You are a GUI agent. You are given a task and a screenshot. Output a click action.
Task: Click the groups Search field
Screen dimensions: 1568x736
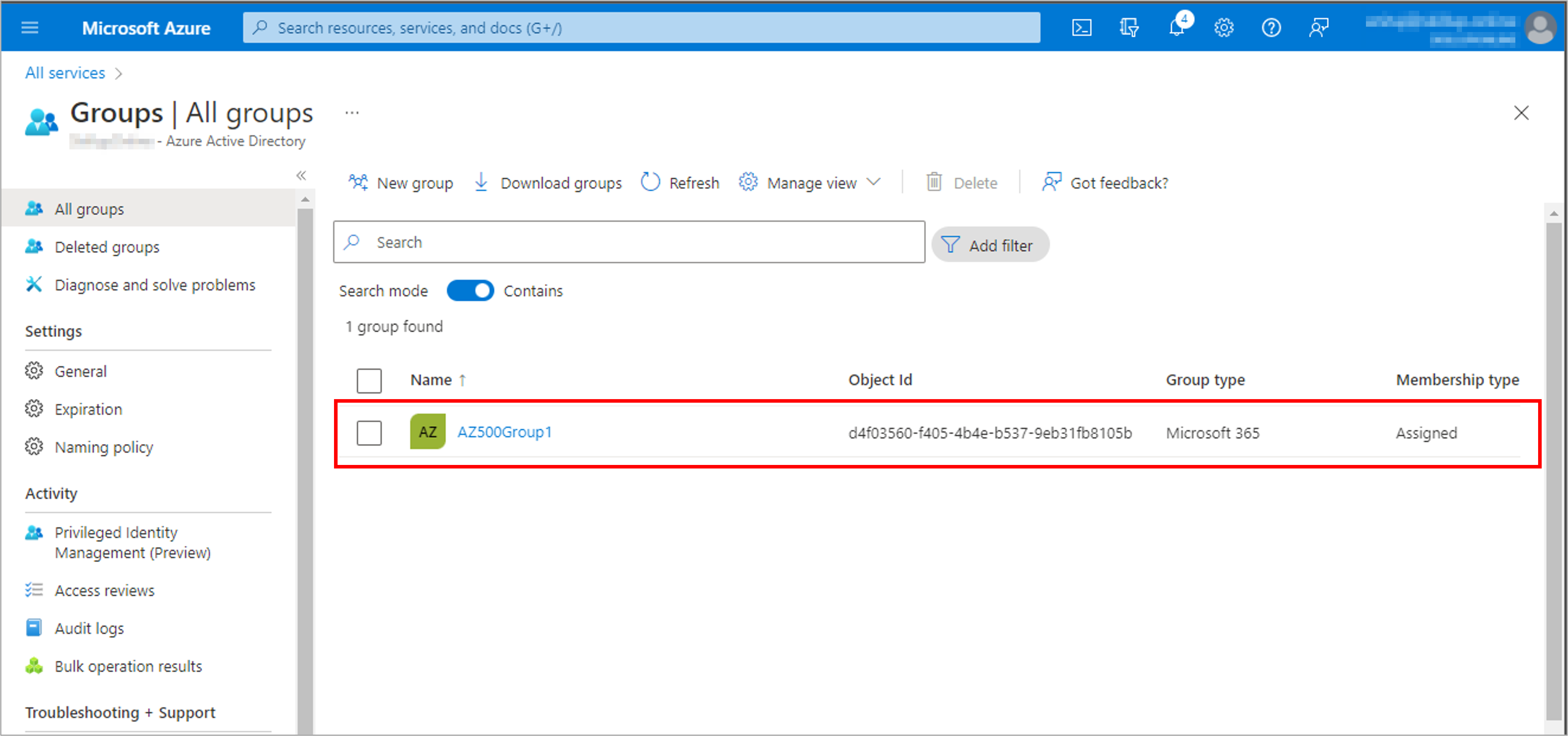coord(629,242)
